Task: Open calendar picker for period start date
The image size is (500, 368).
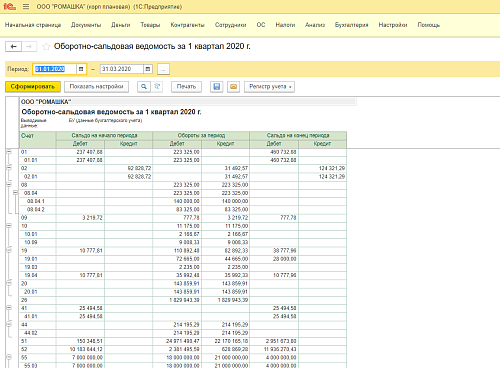Action: tap(81, 69)
